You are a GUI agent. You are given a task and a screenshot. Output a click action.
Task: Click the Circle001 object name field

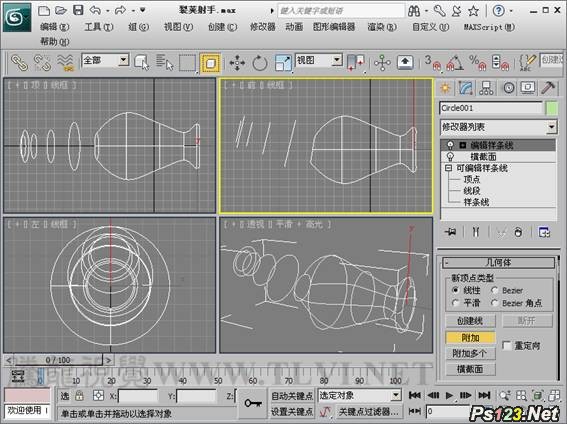point(491,108)
